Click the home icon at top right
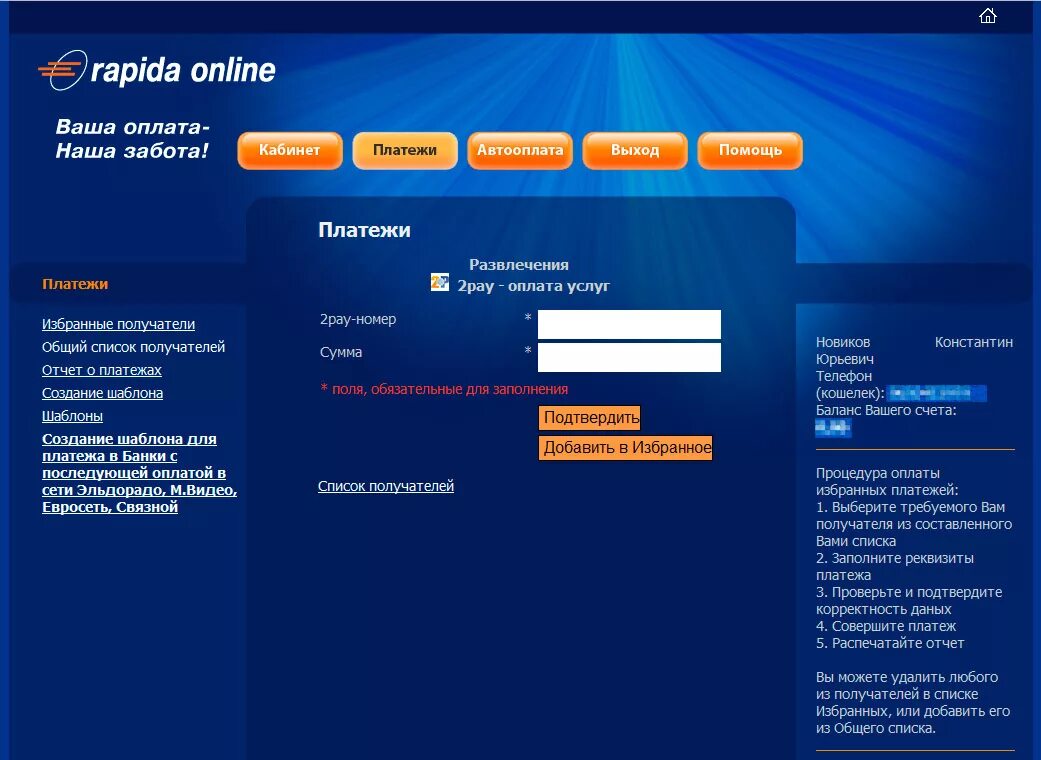This screenshot has height=760, width=1041. [x=987, y=16]
